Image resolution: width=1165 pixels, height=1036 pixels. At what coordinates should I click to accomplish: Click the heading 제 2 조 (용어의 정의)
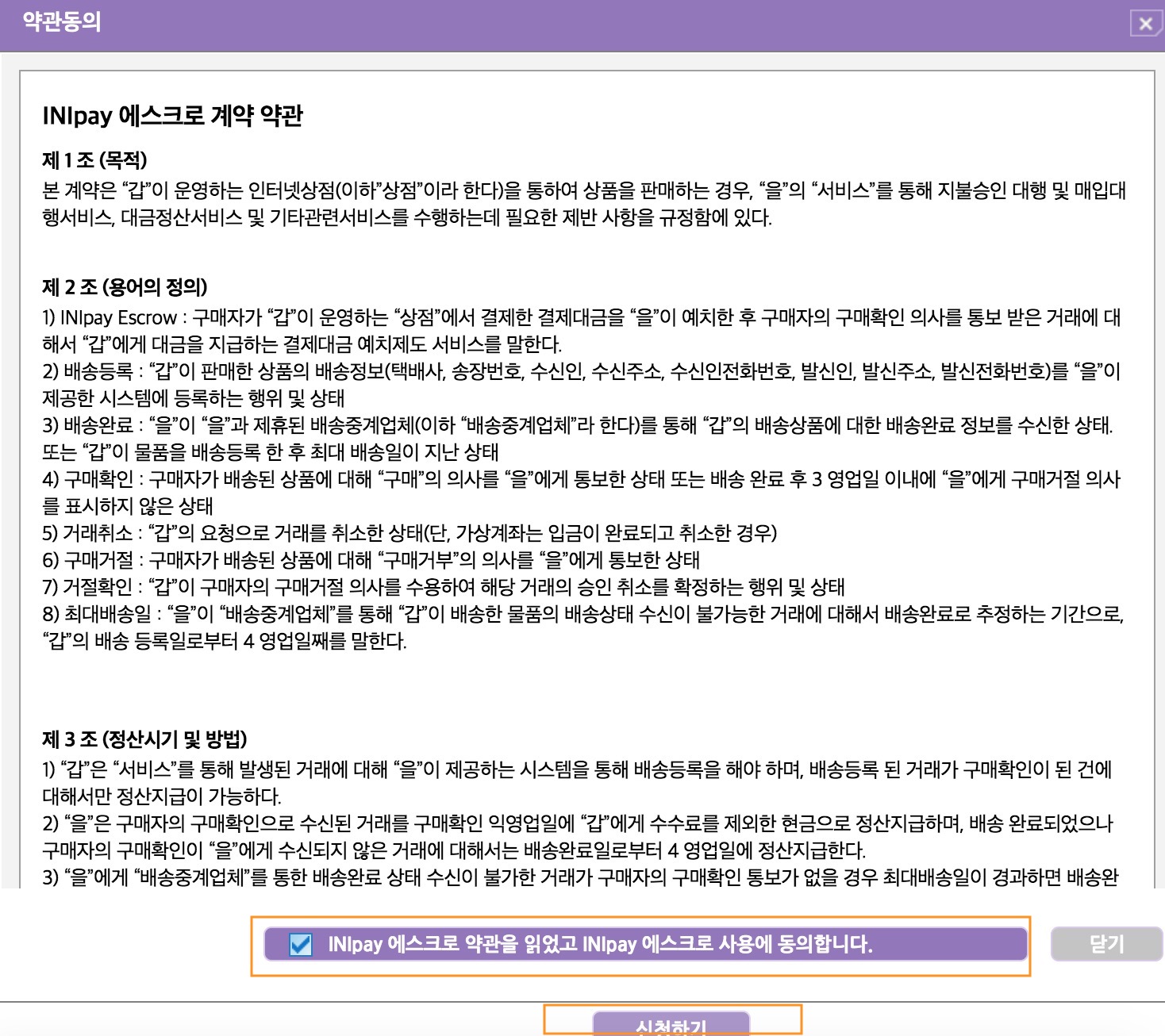click(125, 287)
